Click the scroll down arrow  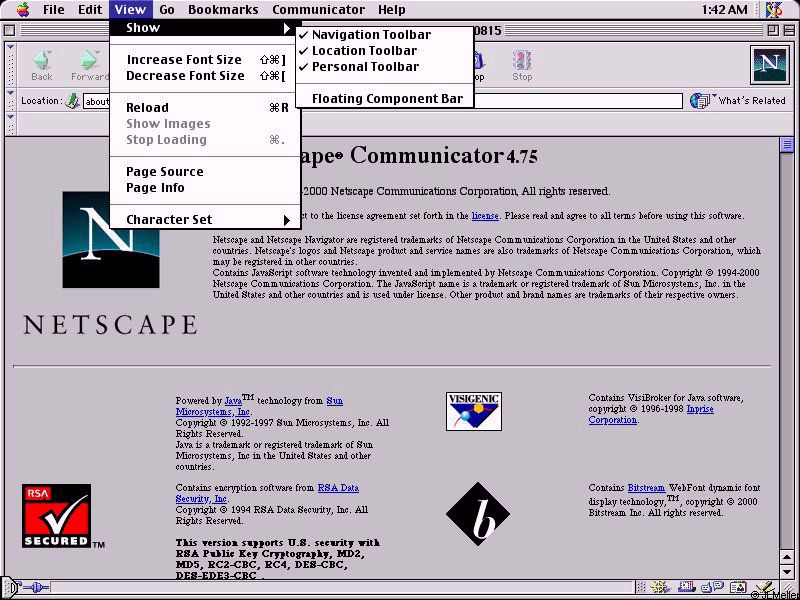click(x=786, y=571)
